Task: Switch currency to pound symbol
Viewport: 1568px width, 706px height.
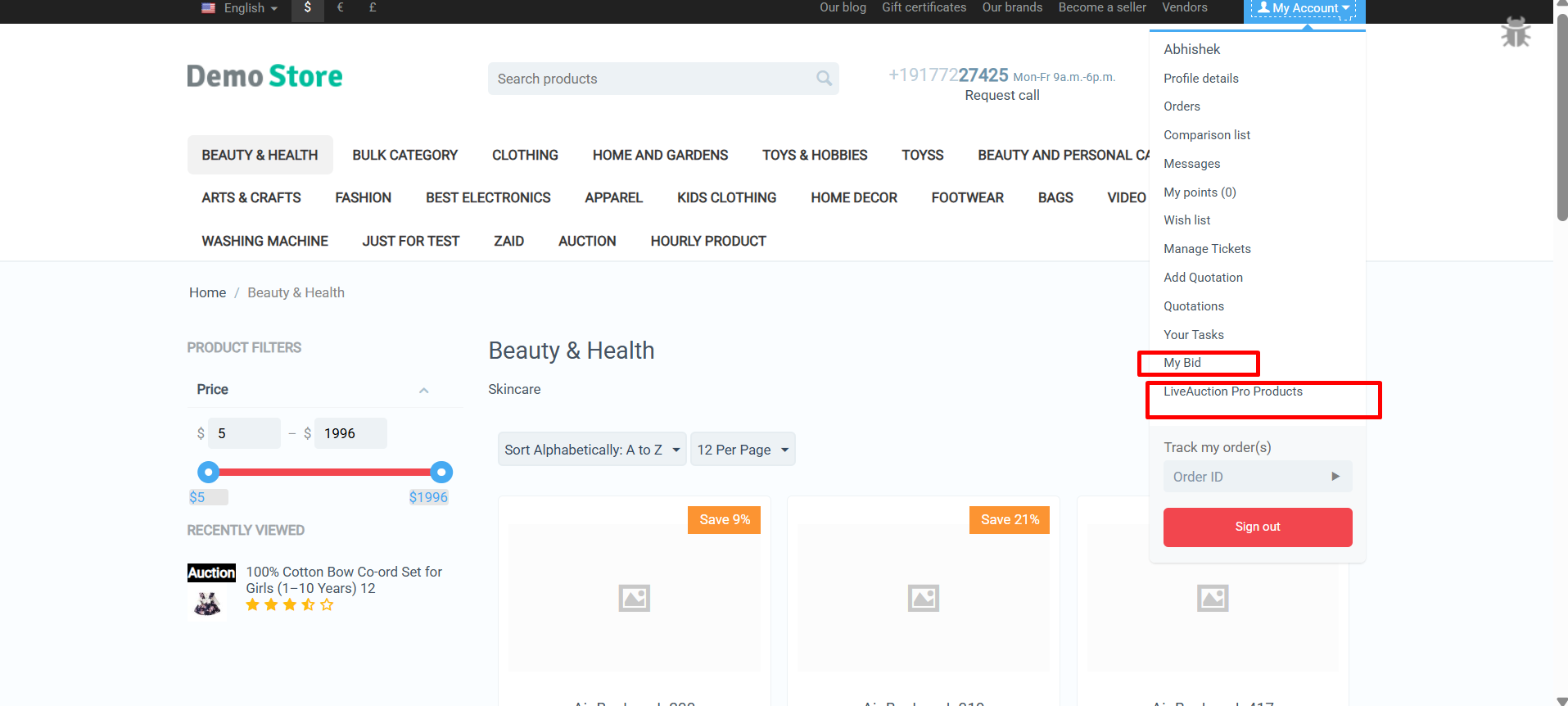Action: [373, 8]
